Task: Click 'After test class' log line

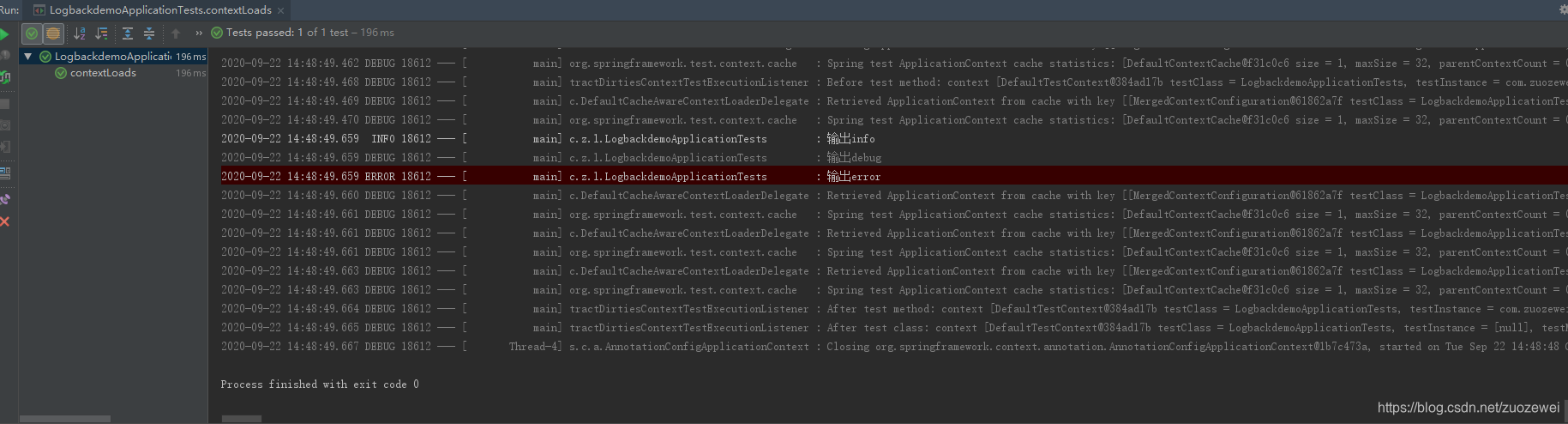Action: click(x=894, y=328)
